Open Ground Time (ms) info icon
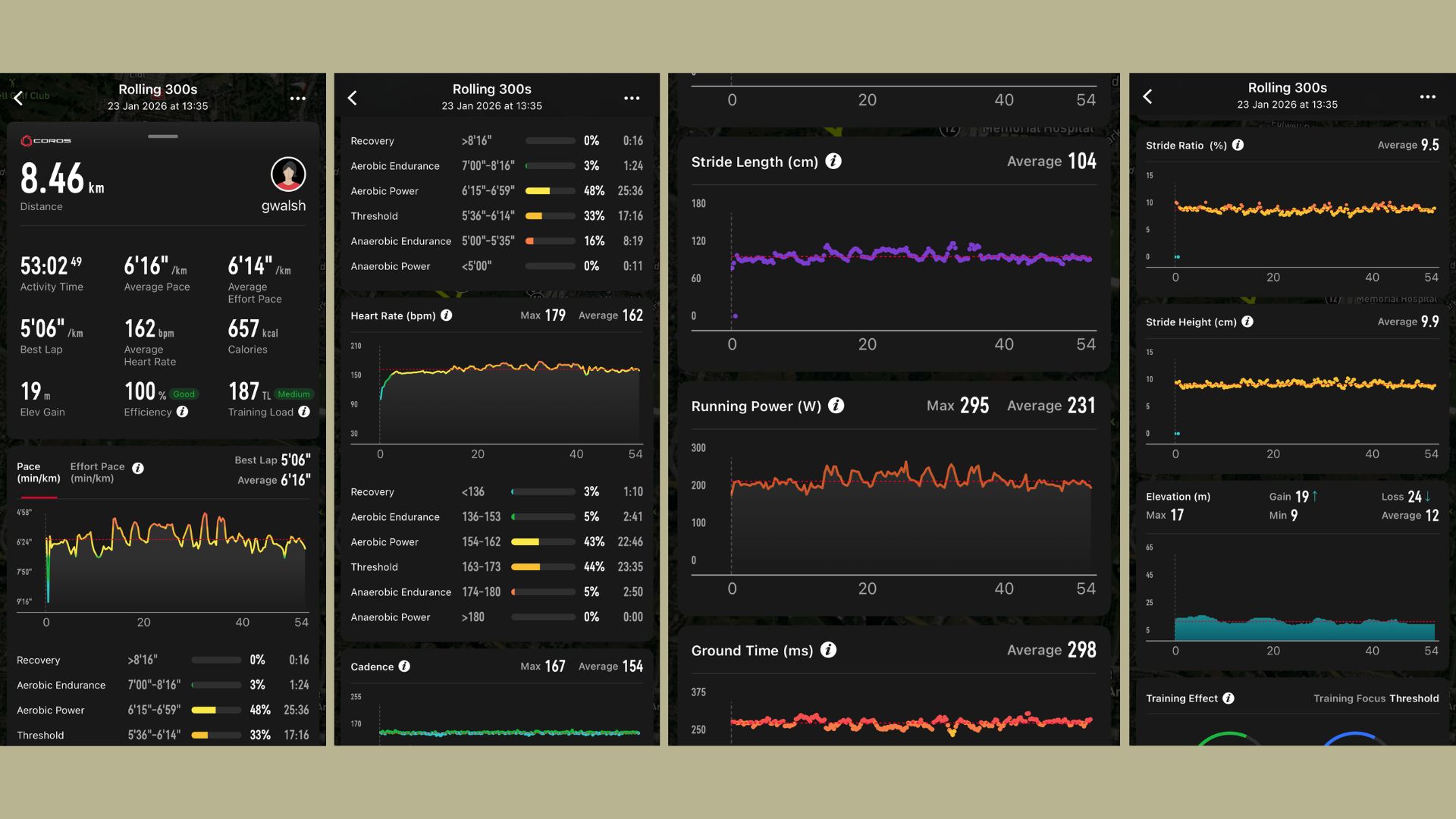1456x819 pixels. 828,650
